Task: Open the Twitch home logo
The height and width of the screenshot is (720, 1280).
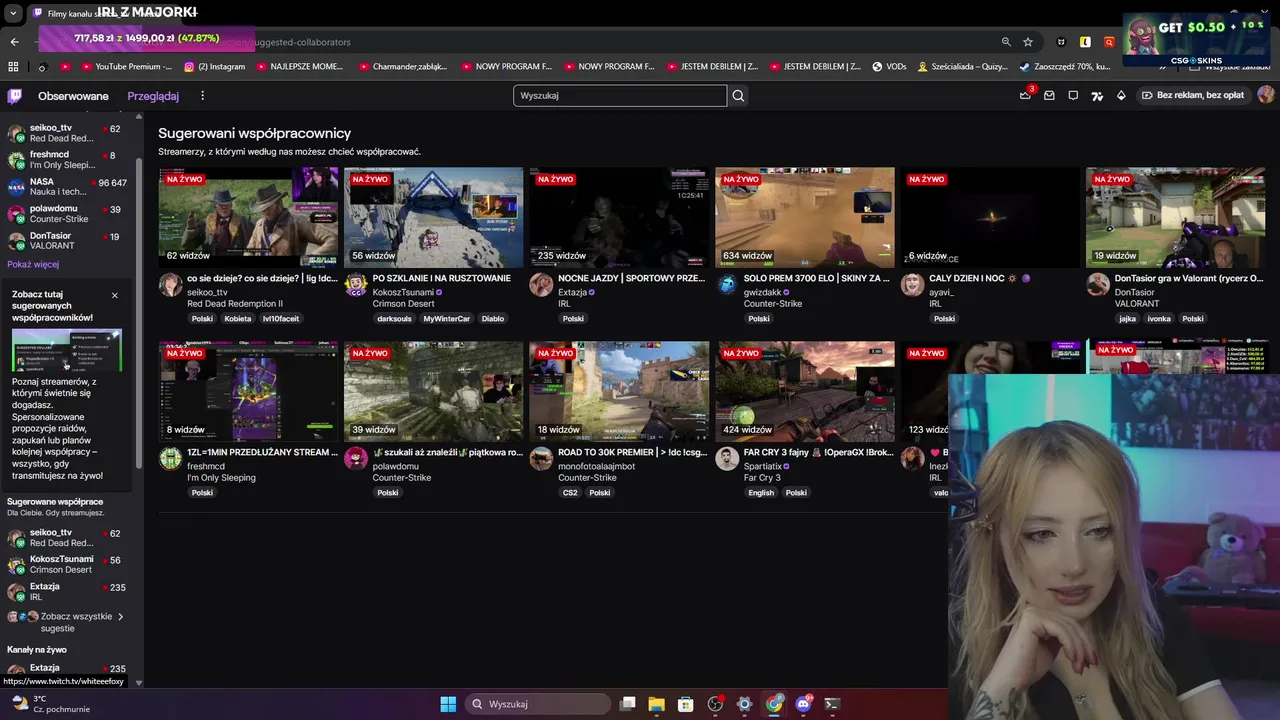Action: tap(14, 96)
